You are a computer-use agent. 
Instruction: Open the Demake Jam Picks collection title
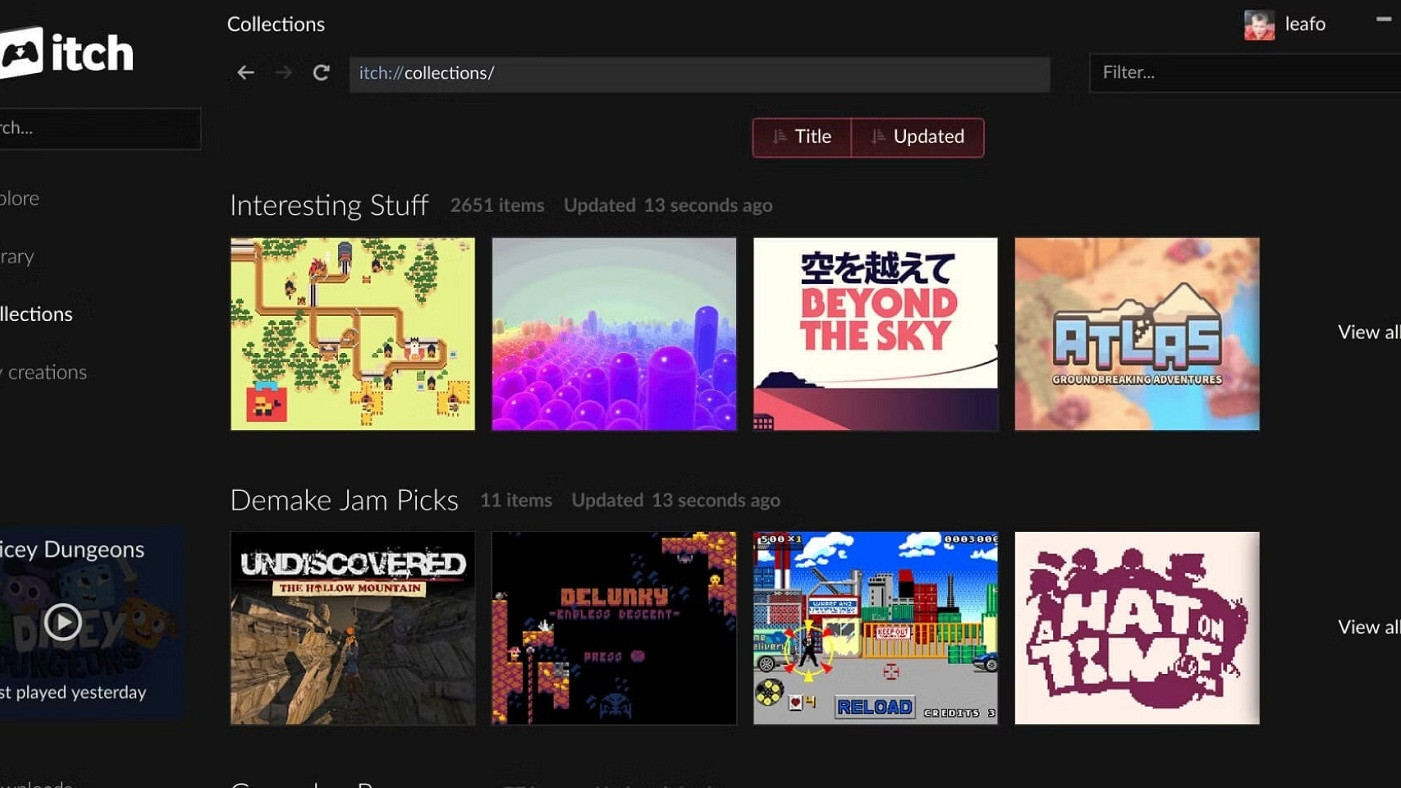click(x=344, y=500)
